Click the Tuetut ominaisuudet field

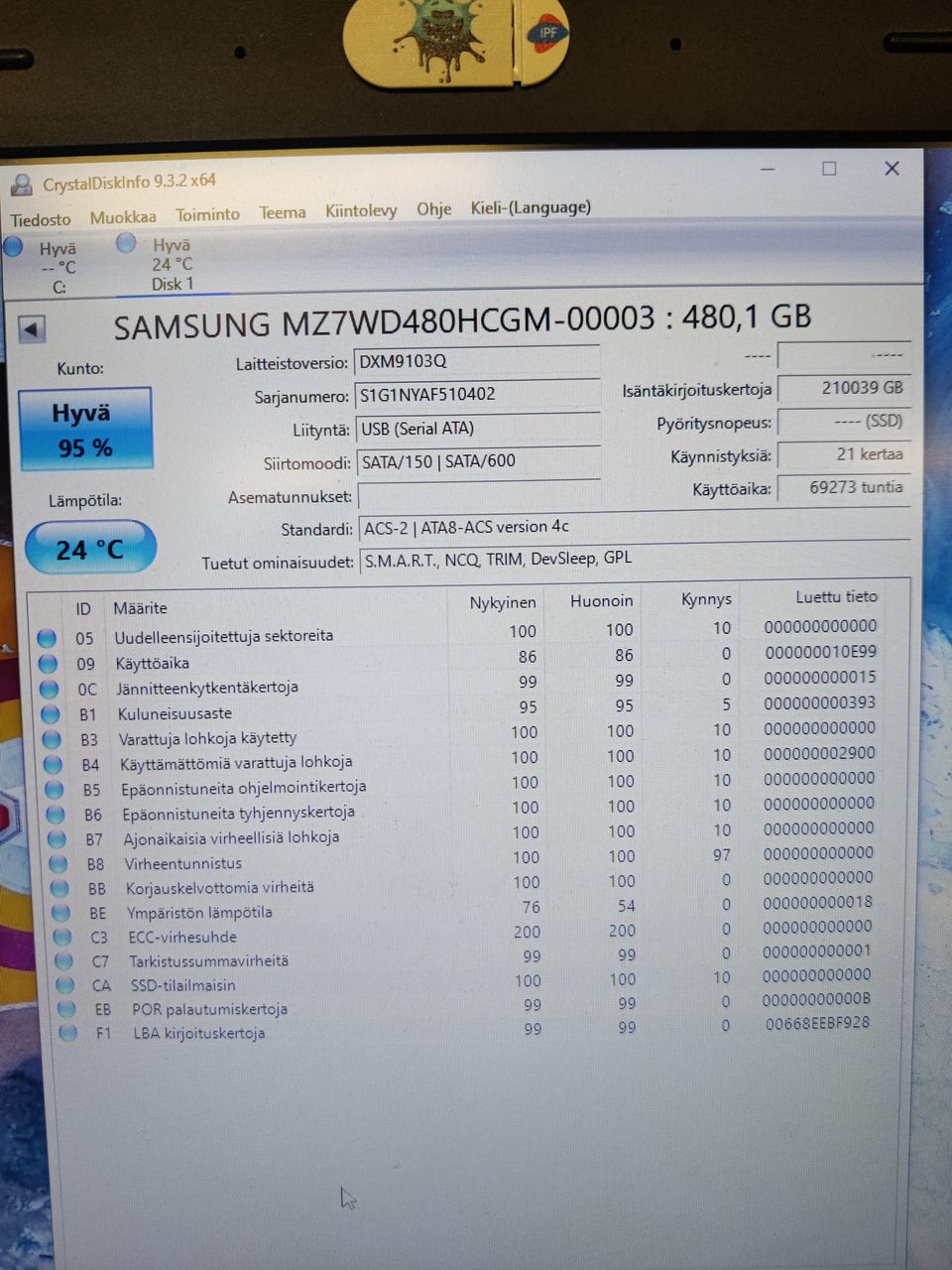(635, 559)
